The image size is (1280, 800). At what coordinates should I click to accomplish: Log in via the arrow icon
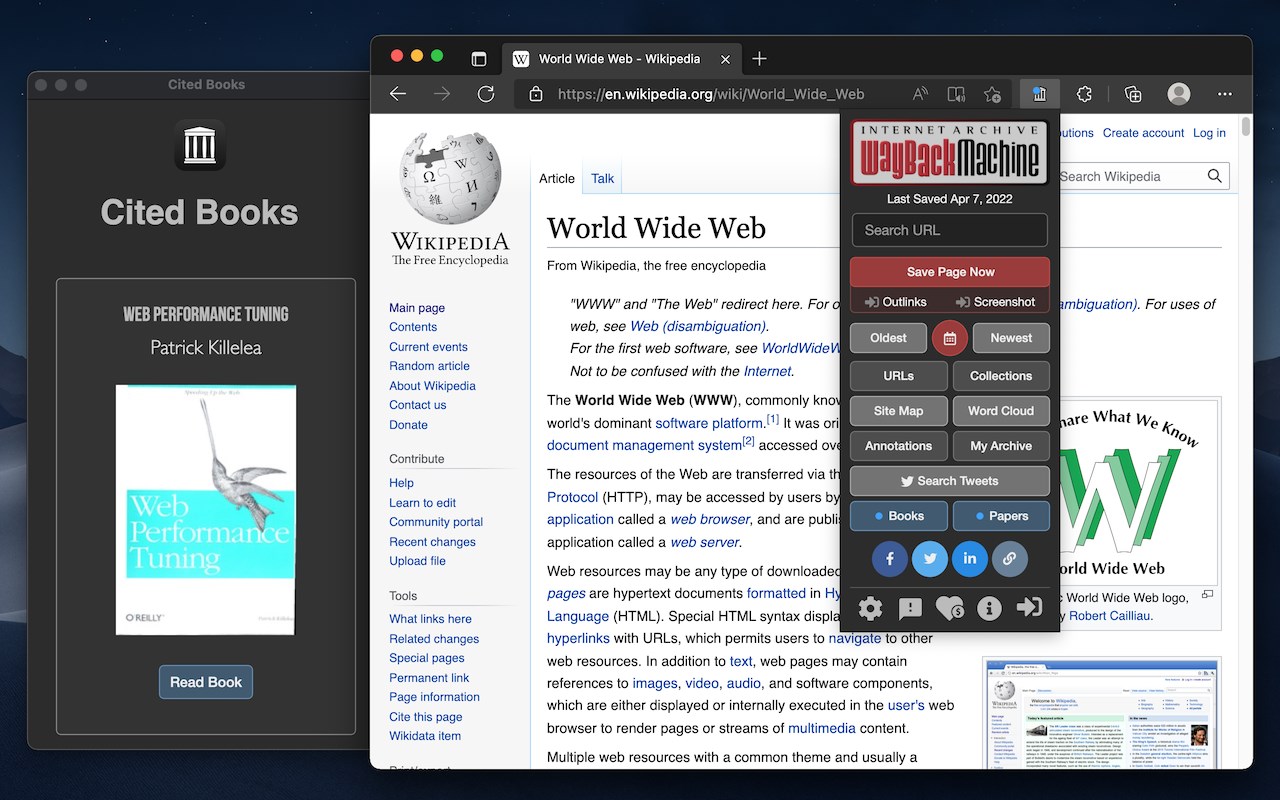[1029, 607]
